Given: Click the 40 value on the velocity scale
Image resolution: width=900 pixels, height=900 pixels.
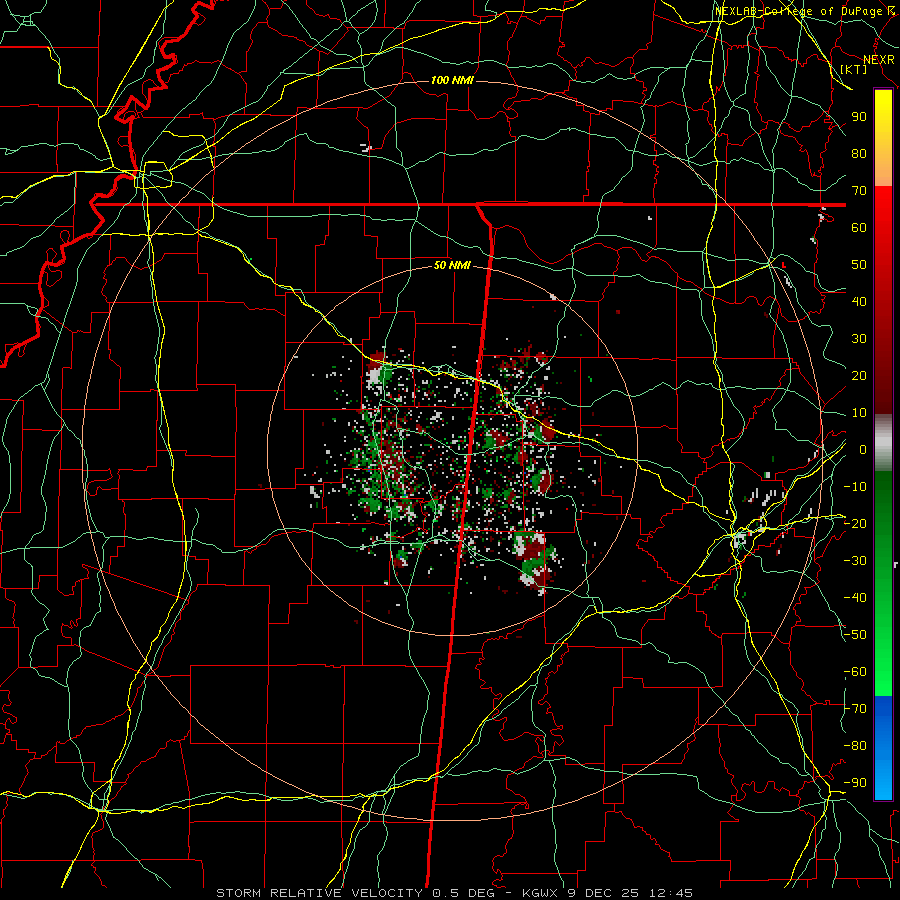Looking at the screenshot, I should pyautogui.click(x=859, y=301).
